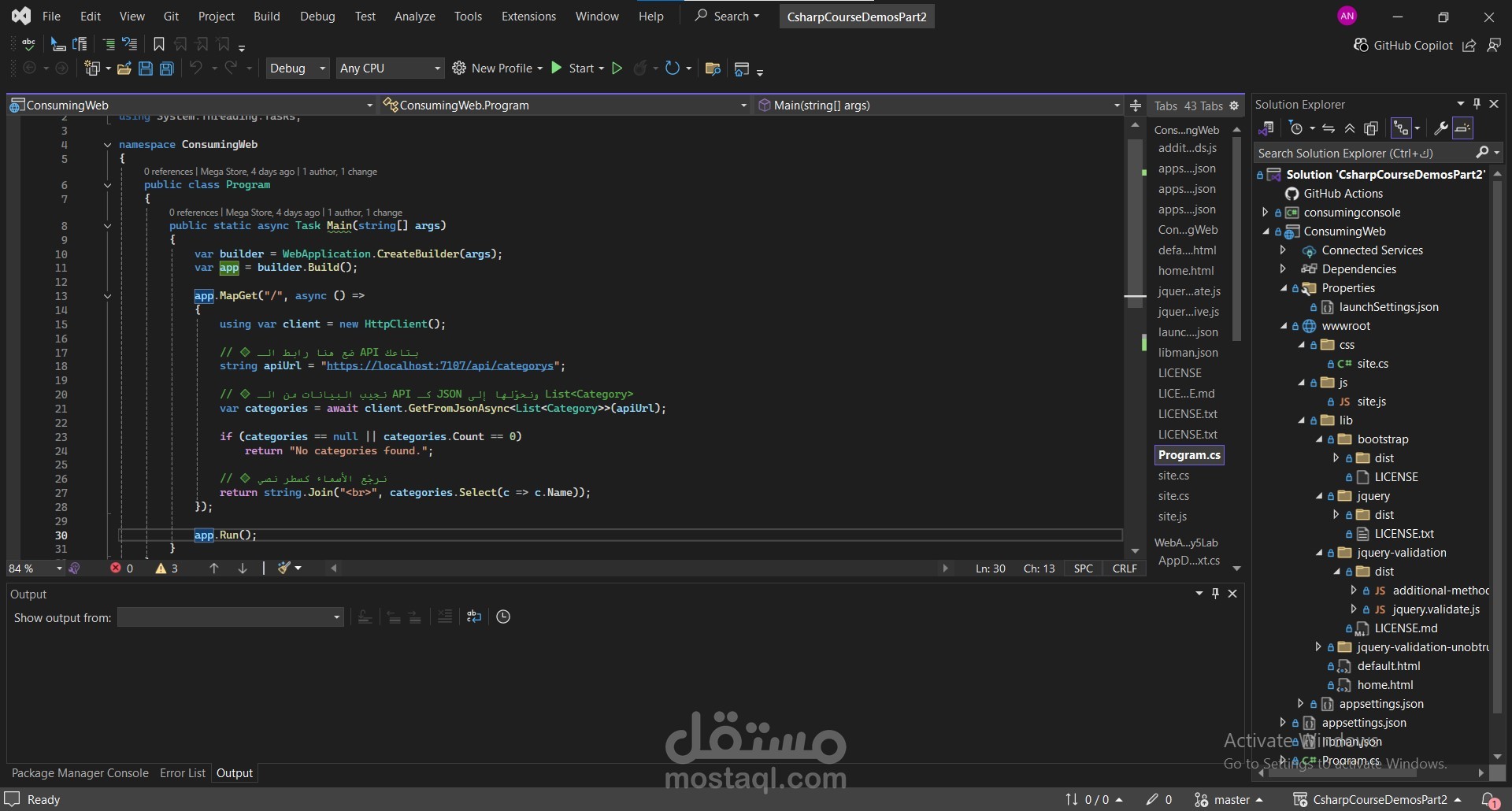Open the GitHub Copilot badge
1512x811 pixels.
pos(1403,46)
